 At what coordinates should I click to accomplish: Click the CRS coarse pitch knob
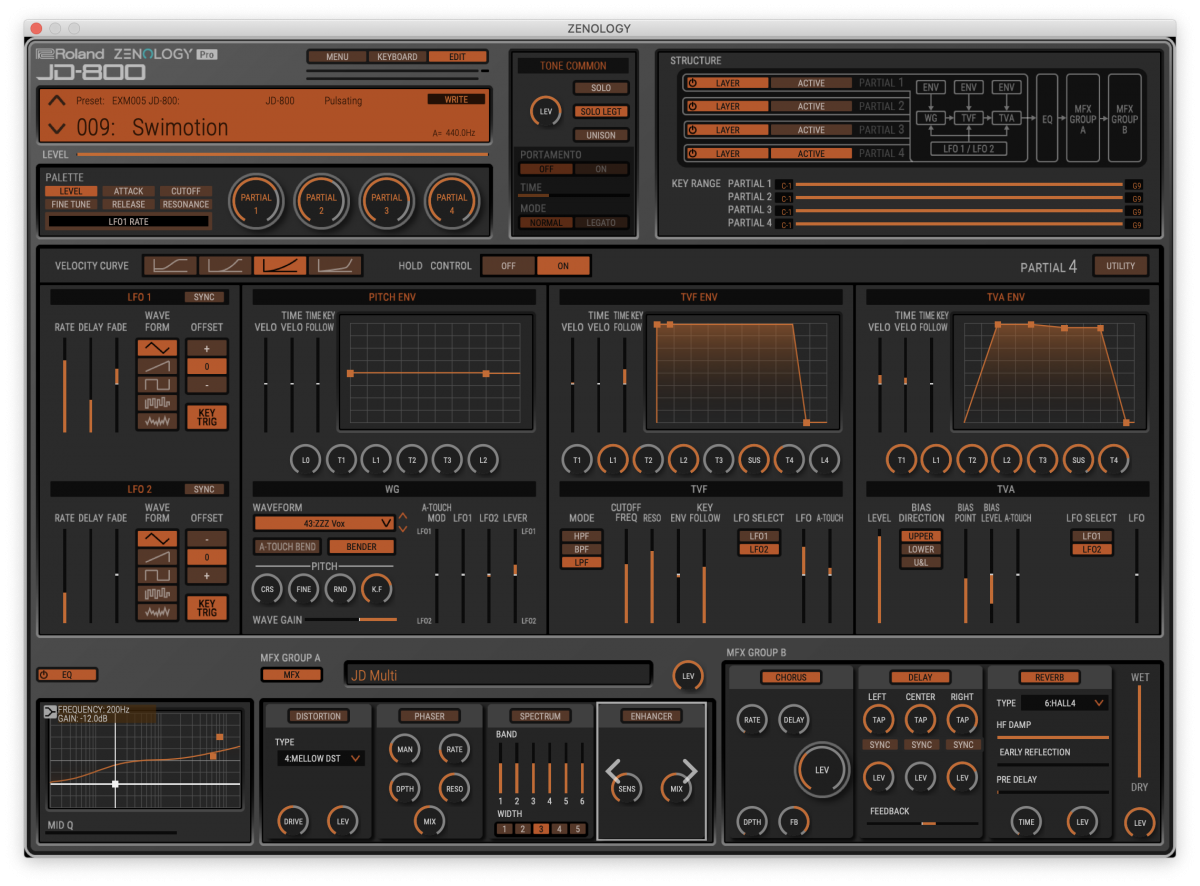[267, 590]
